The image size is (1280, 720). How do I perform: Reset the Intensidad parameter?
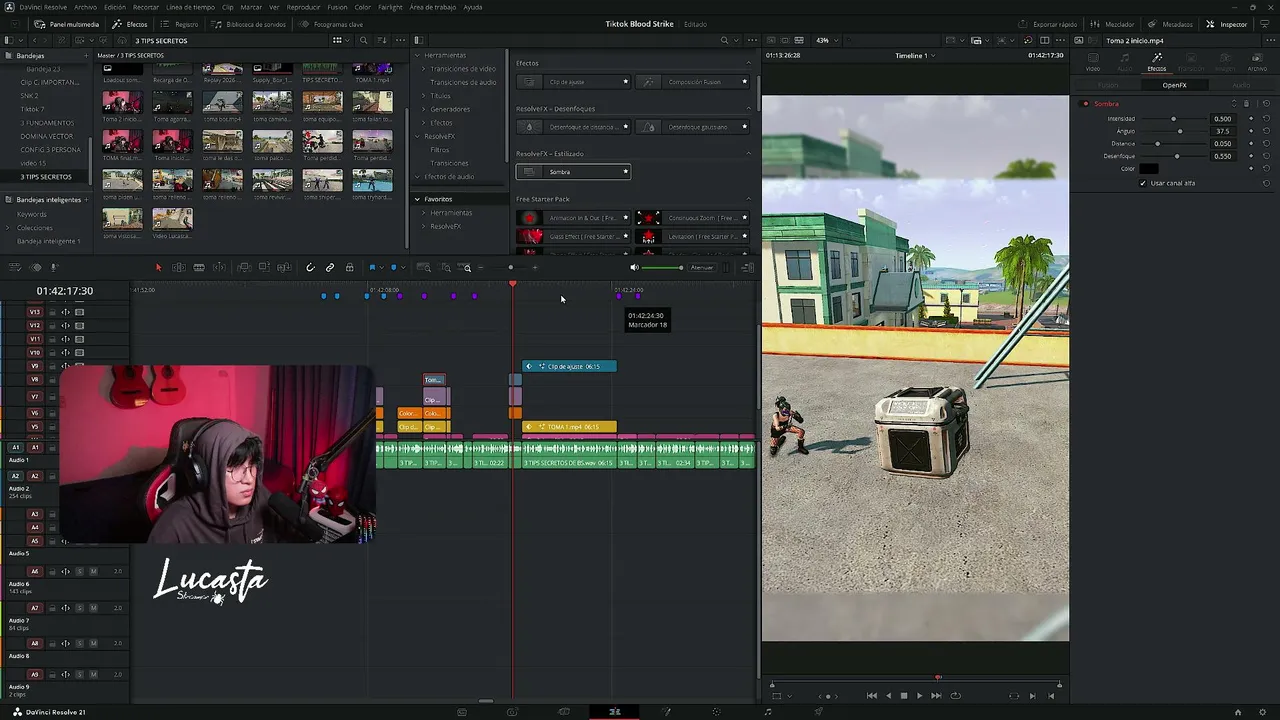[1266, 119]
